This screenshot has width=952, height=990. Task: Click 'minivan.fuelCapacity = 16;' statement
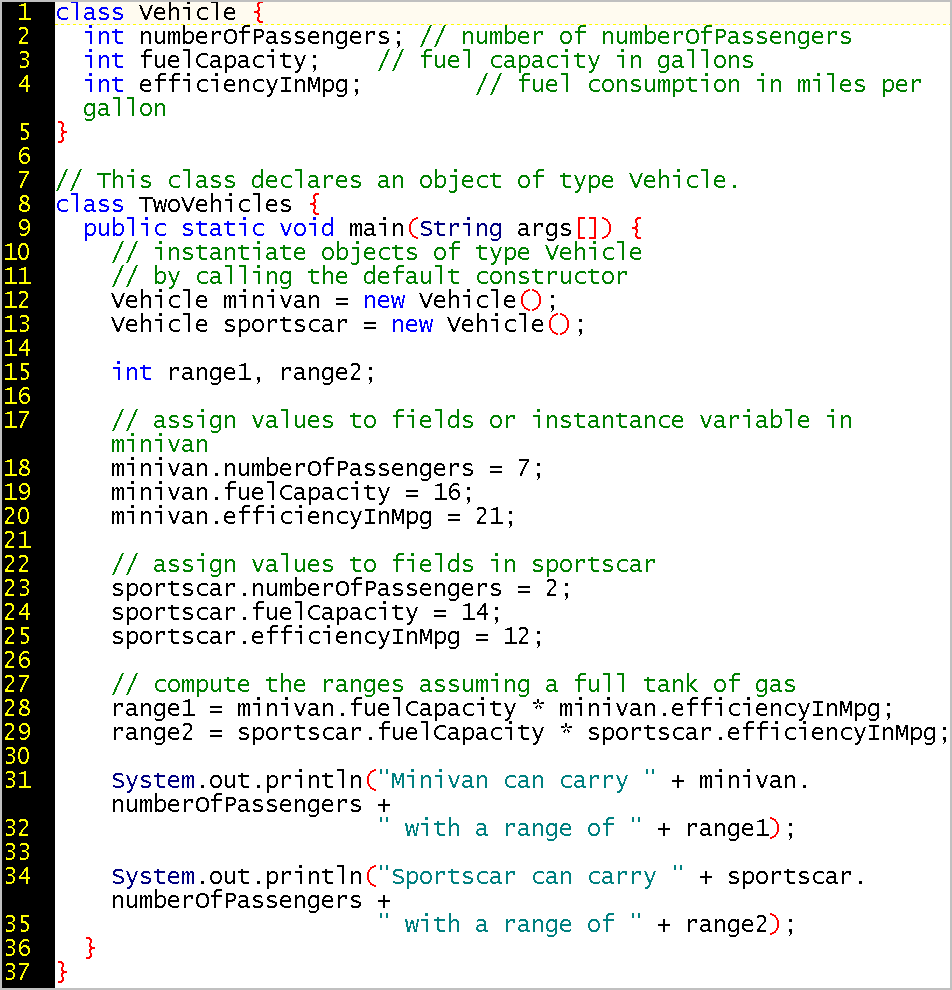(x=292, y=492)
